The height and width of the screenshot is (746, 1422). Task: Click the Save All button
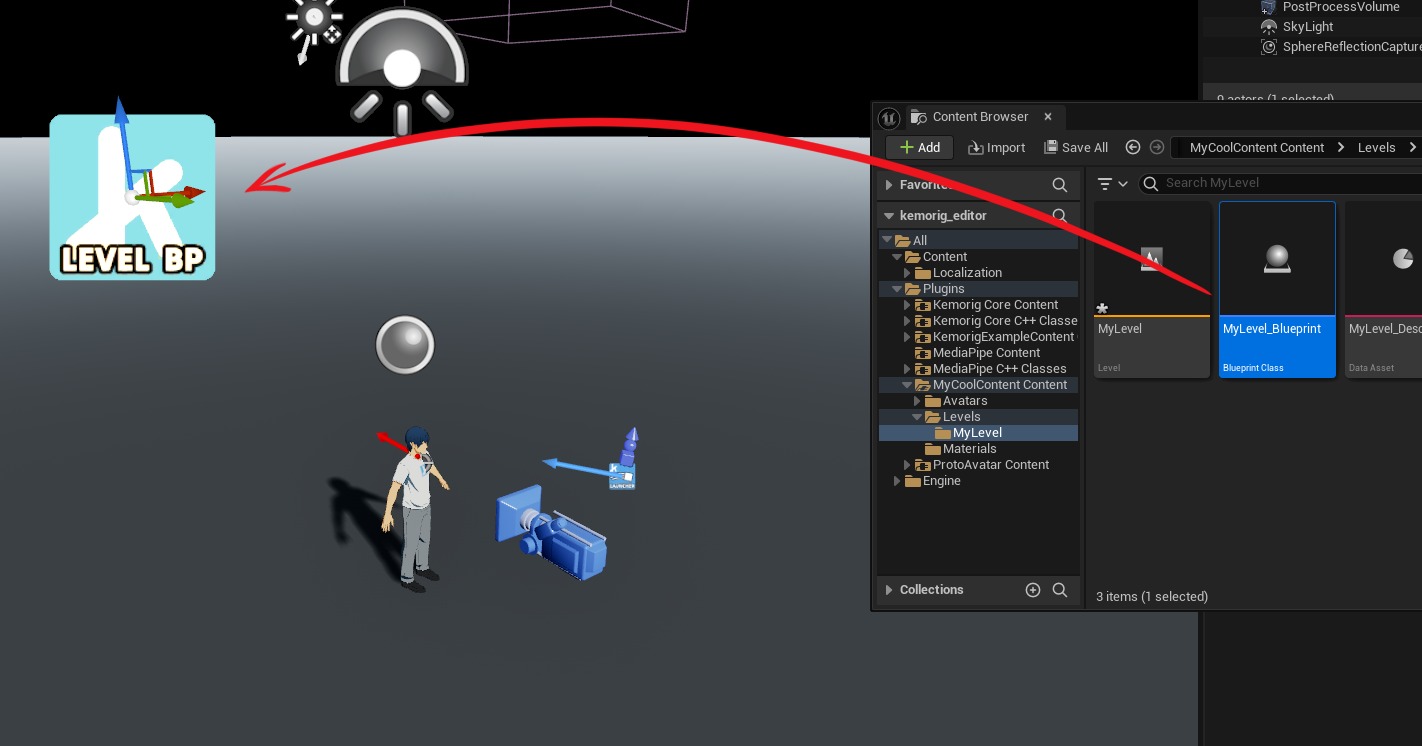(1076, 147)
